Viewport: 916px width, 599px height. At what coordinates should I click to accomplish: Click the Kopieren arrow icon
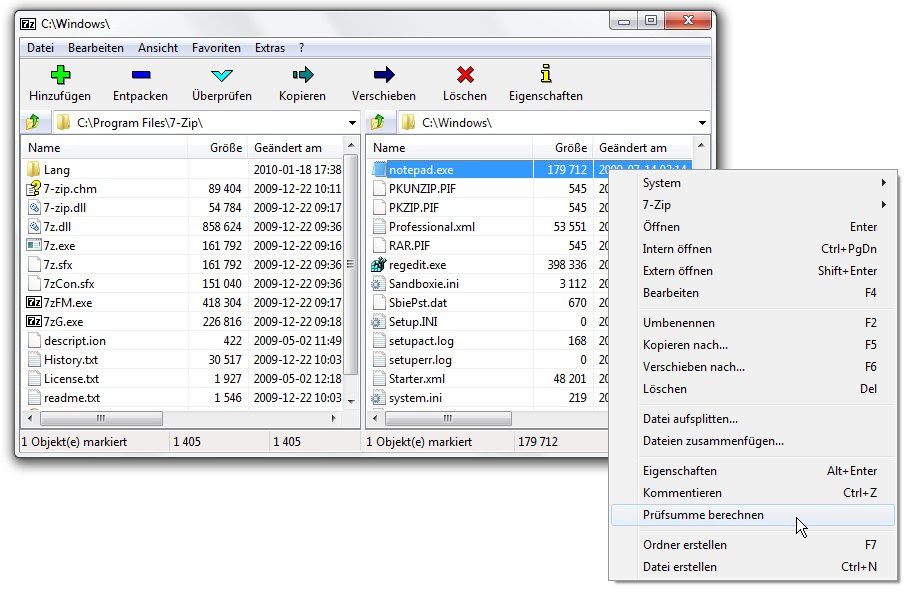(x=303, y=75)
